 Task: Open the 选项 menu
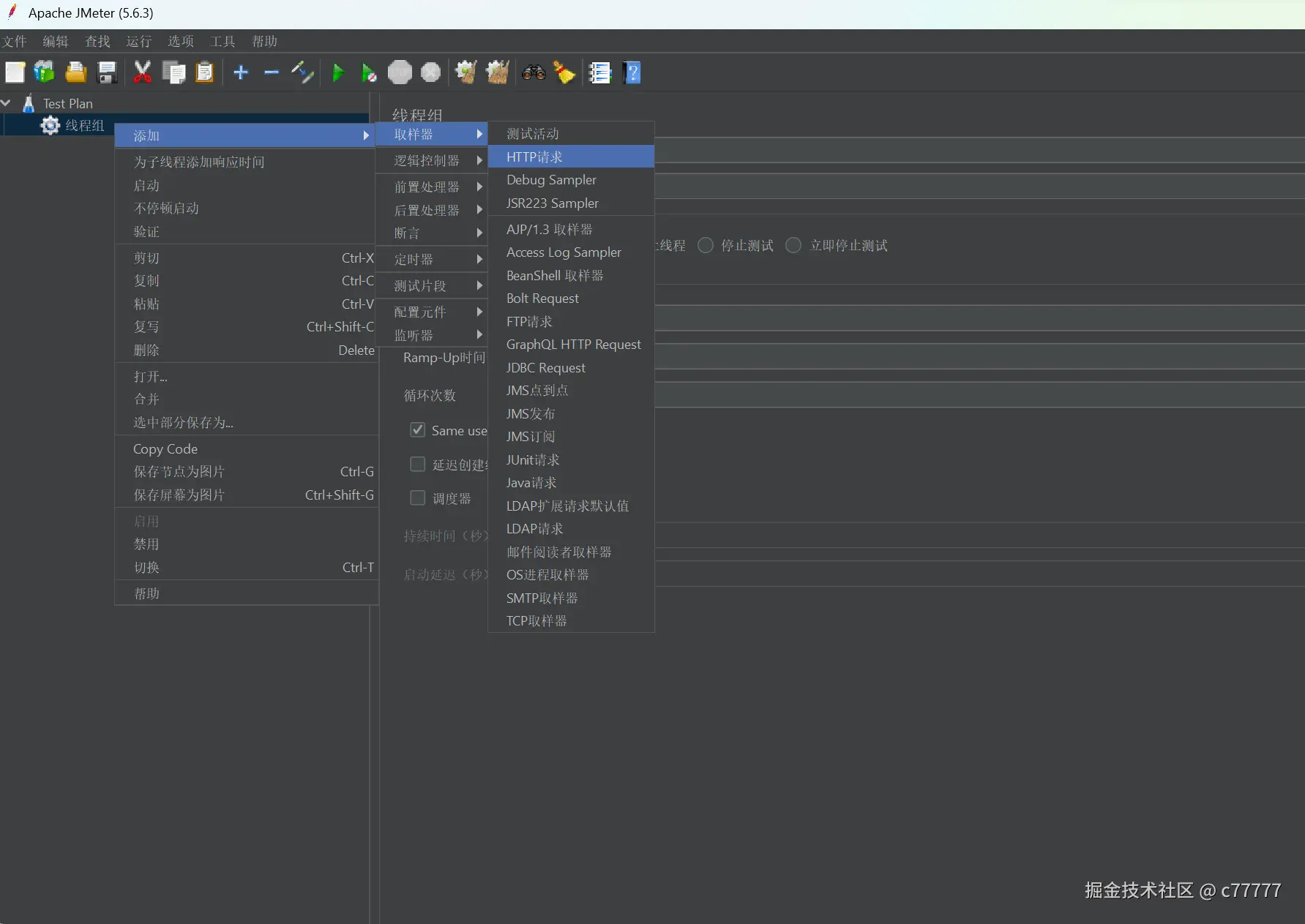tap(181, 41)
